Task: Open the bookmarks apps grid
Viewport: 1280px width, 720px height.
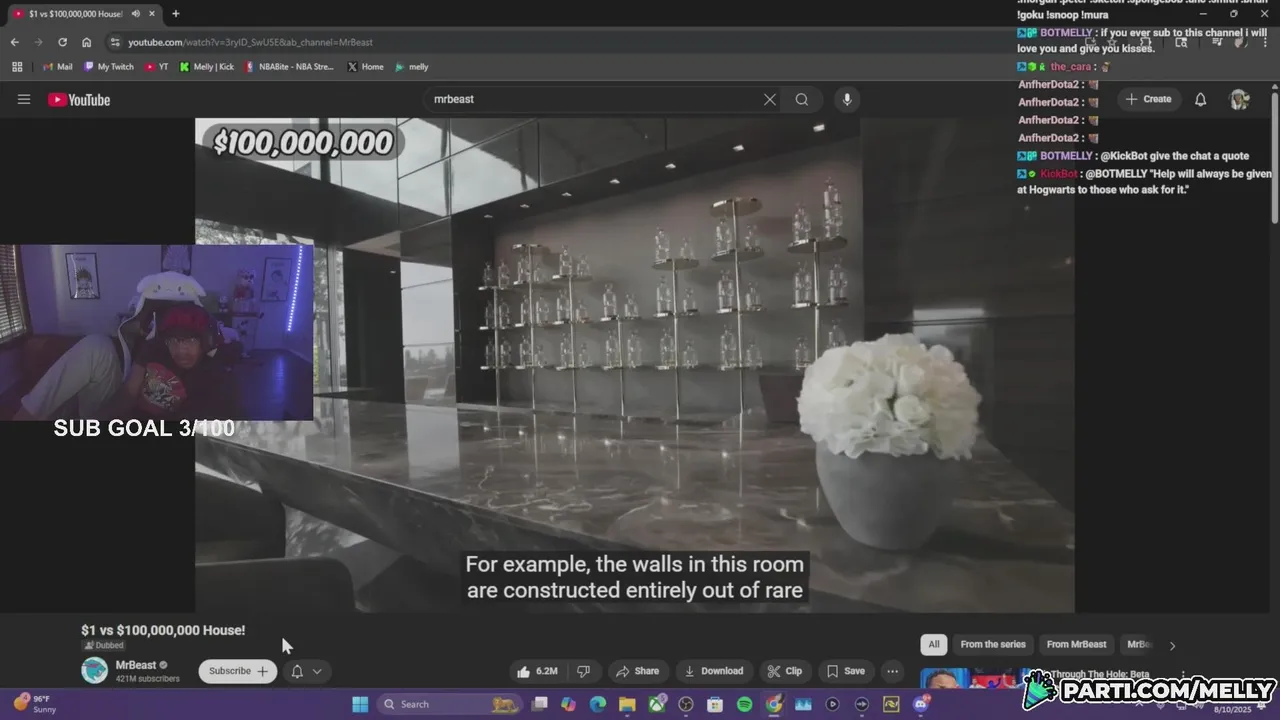Action: 17,67
